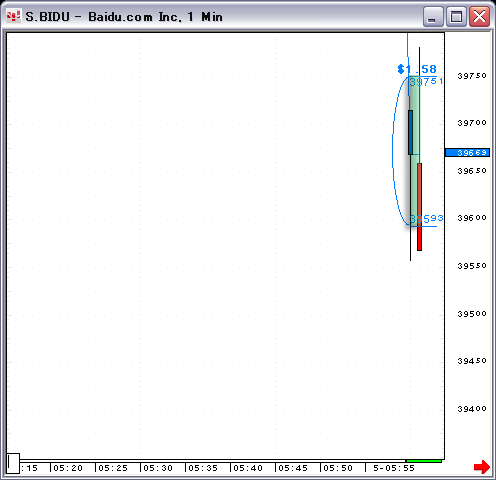Image resolution: width=496 pixels, height=480 pixels.
Task: Click the 39750 price axis label
Action: coord(472,76)
